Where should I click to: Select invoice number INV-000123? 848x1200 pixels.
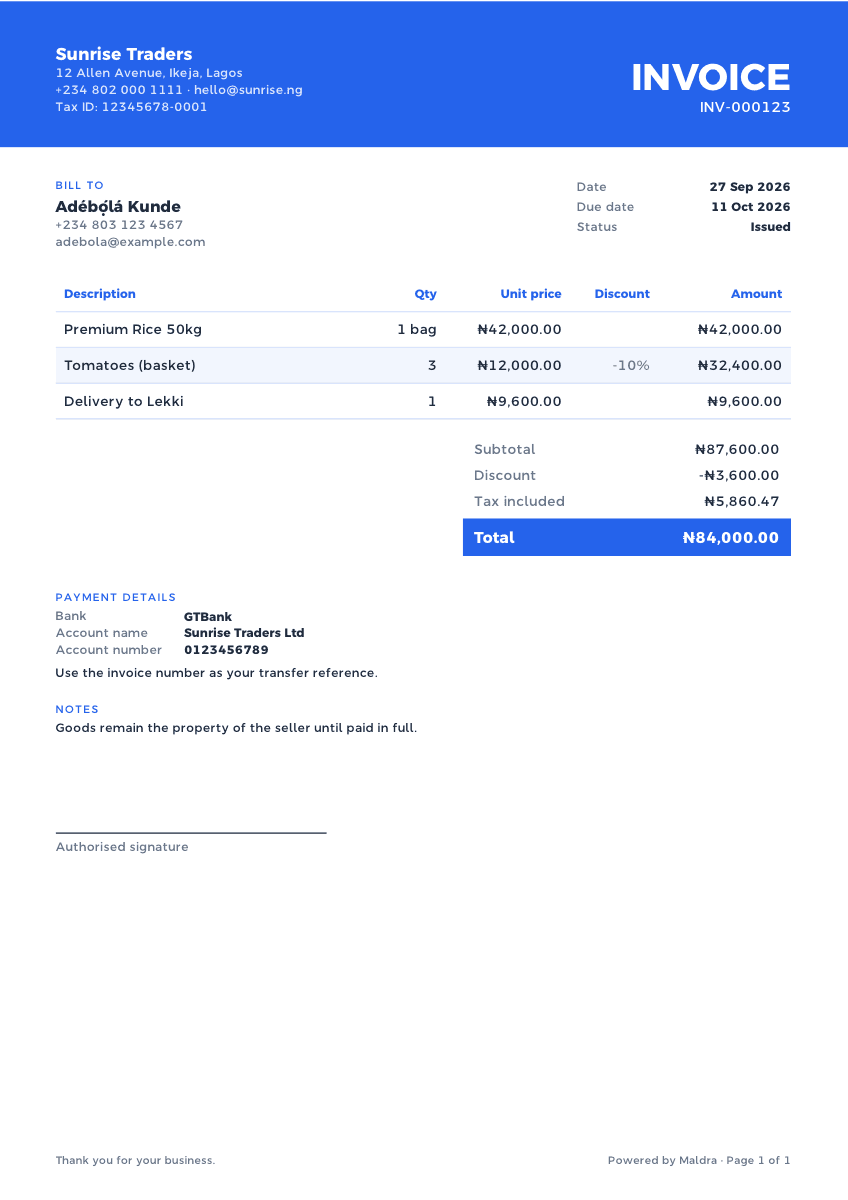click(745, 107)
